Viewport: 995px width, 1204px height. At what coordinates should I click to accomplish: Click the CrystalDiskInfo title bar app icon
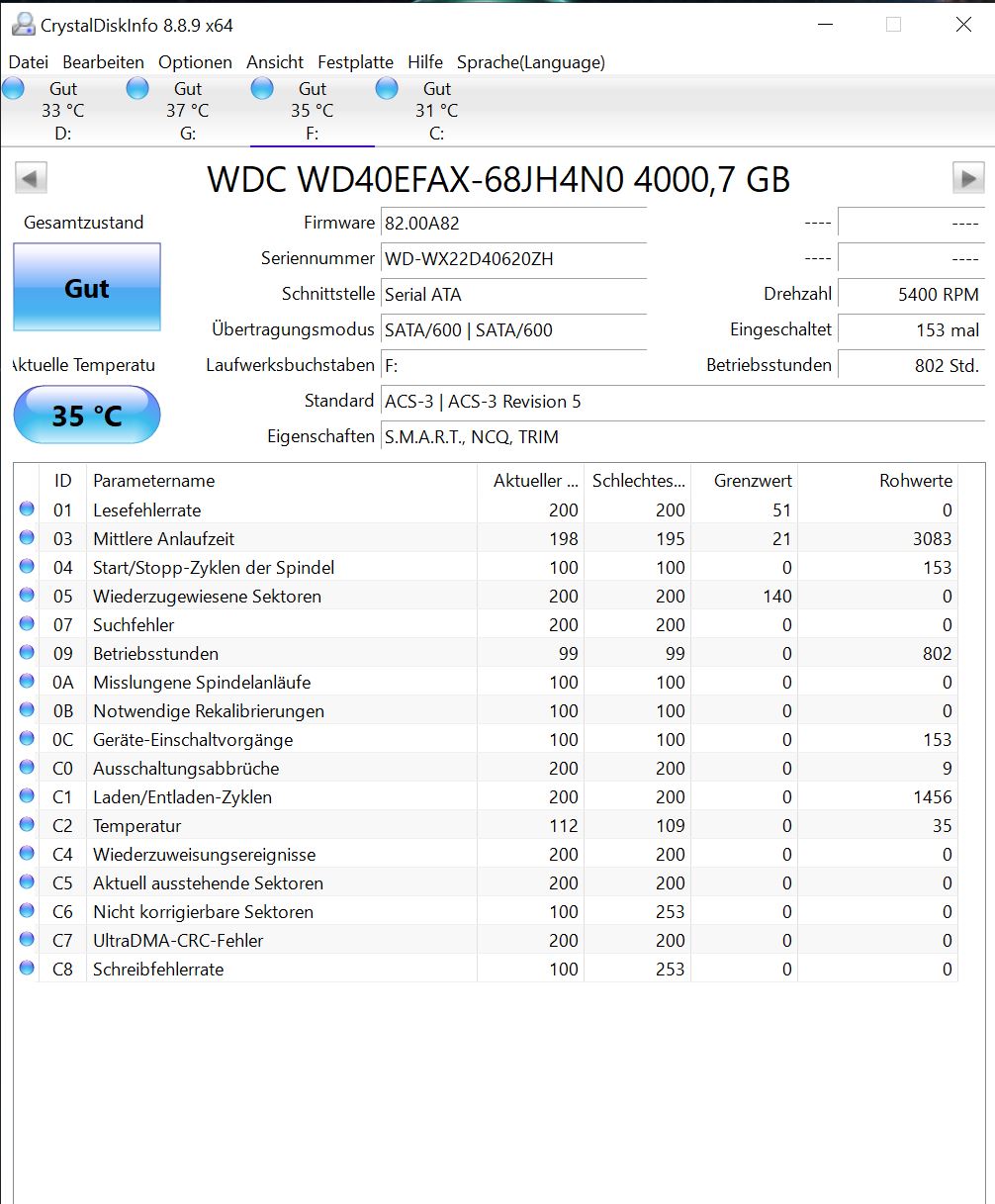[x=23, y=25]
